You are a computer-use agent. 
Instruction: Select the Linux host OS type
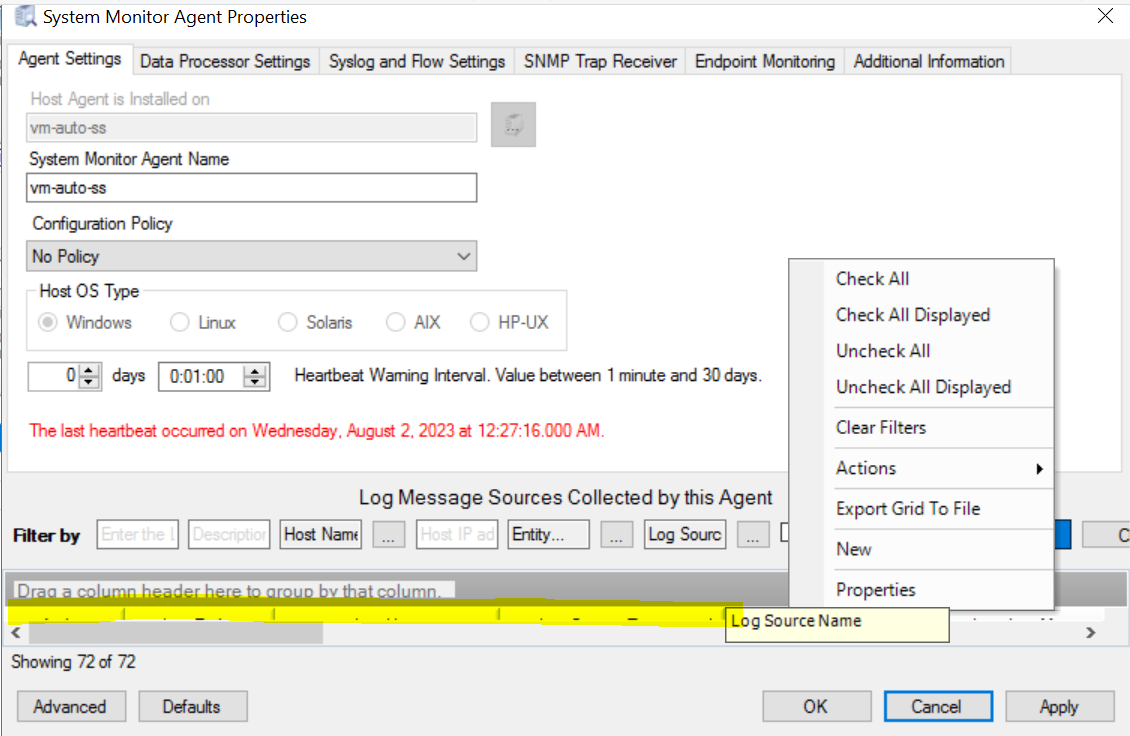(180, 322)
